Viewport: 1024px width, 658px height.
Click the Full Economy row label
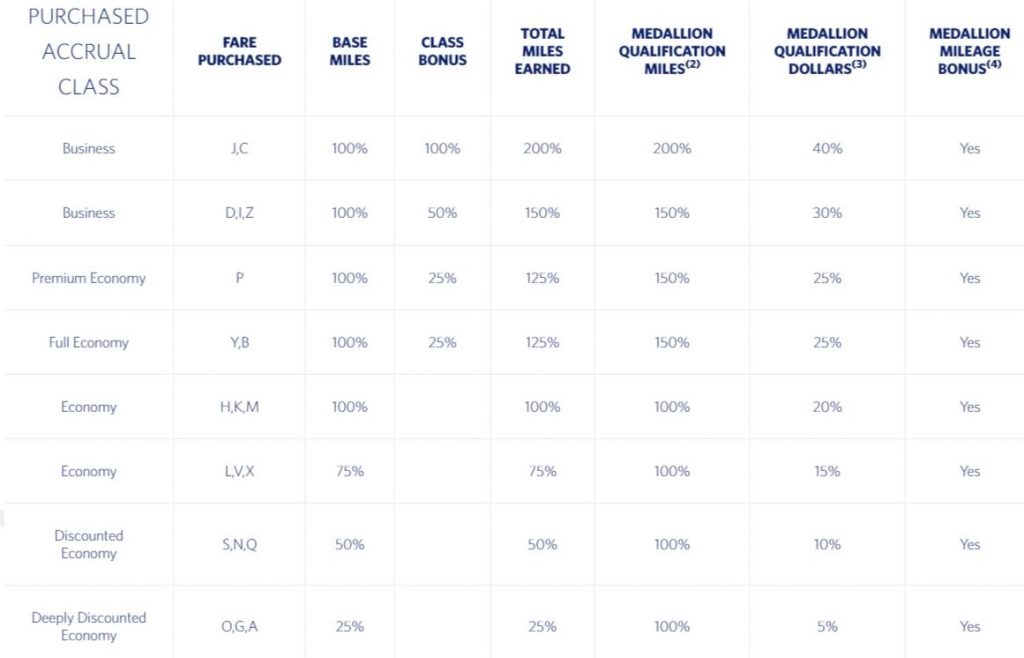(x=88, y=342)
